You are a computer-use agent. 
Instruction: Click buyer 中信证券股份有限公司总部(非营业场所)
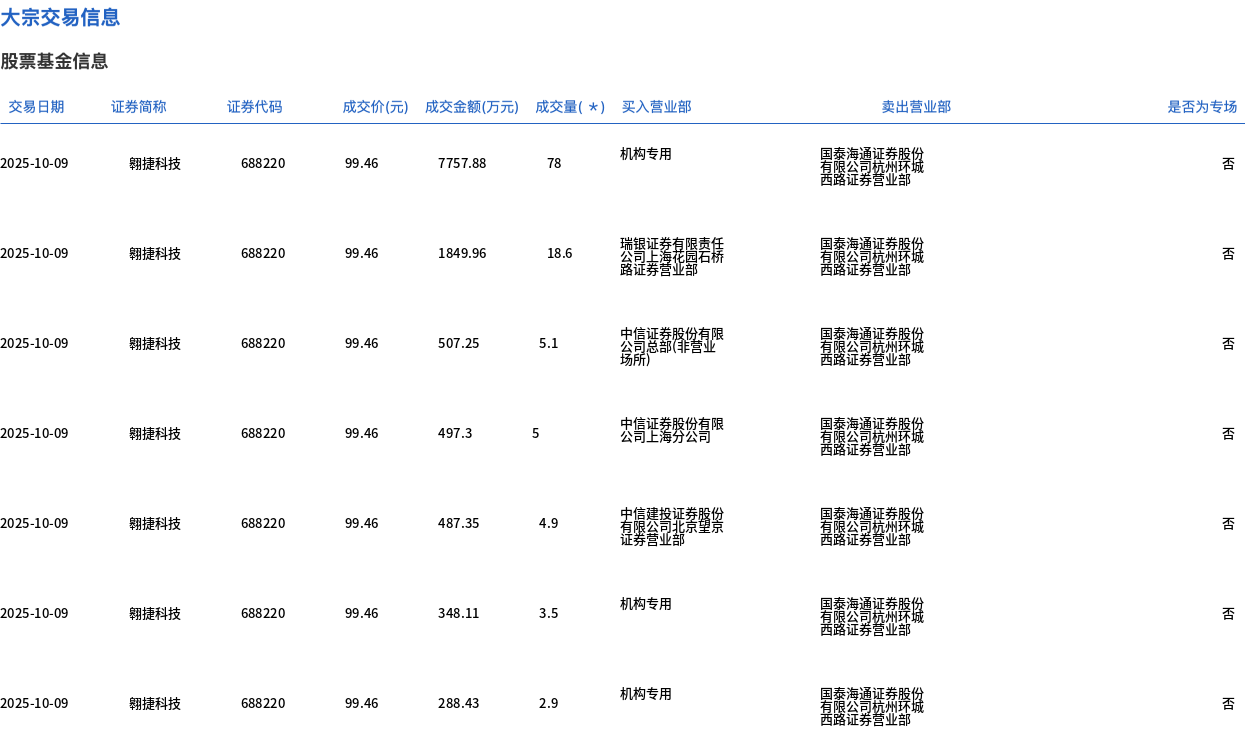tap(672, 347)
